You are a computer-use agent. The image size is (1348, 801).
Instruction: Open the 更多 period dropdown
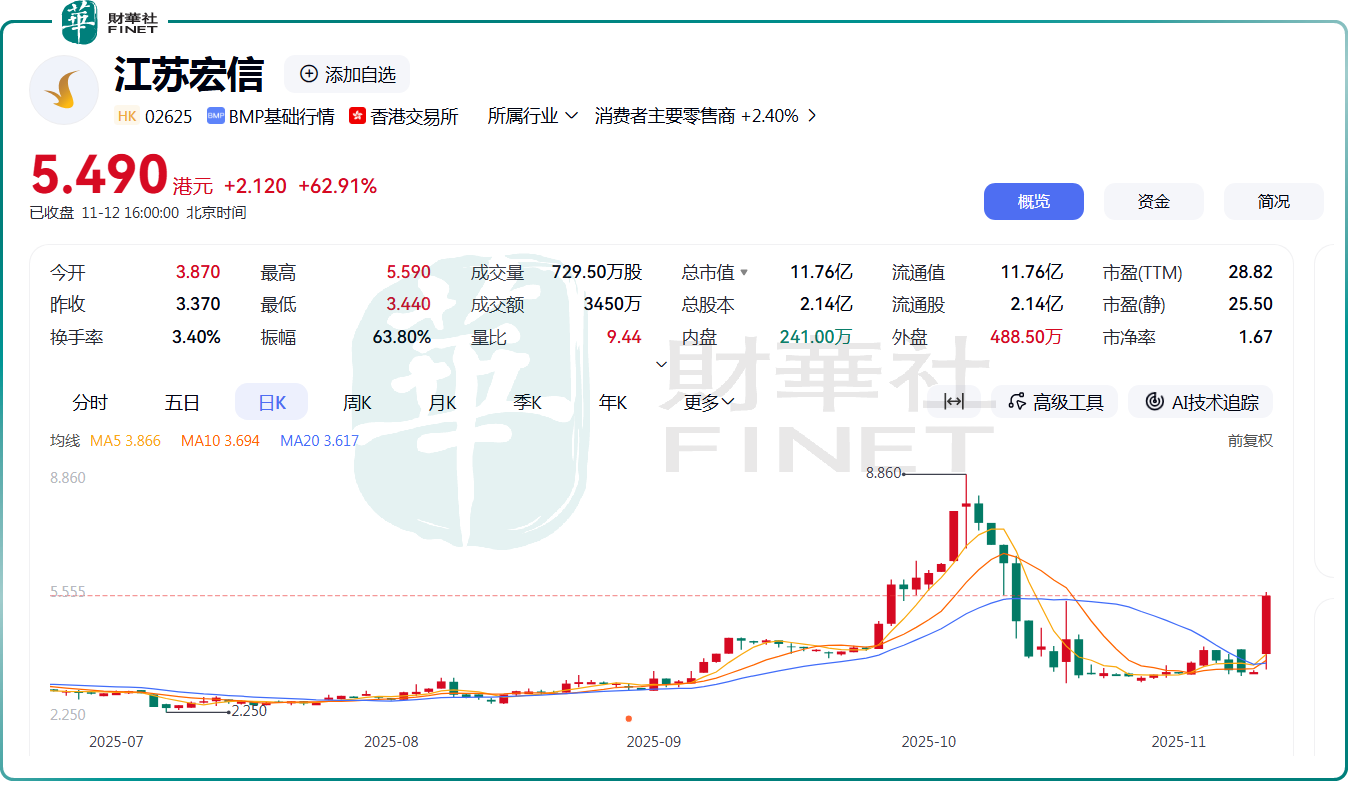[710, 402]
